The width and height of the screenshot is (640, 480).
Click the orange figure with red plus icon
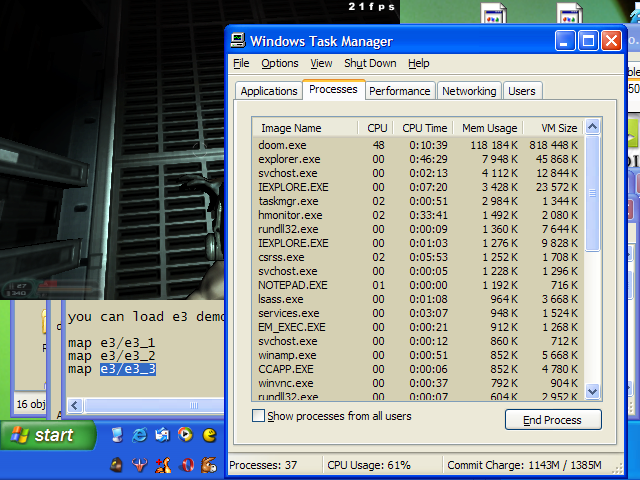163,465
